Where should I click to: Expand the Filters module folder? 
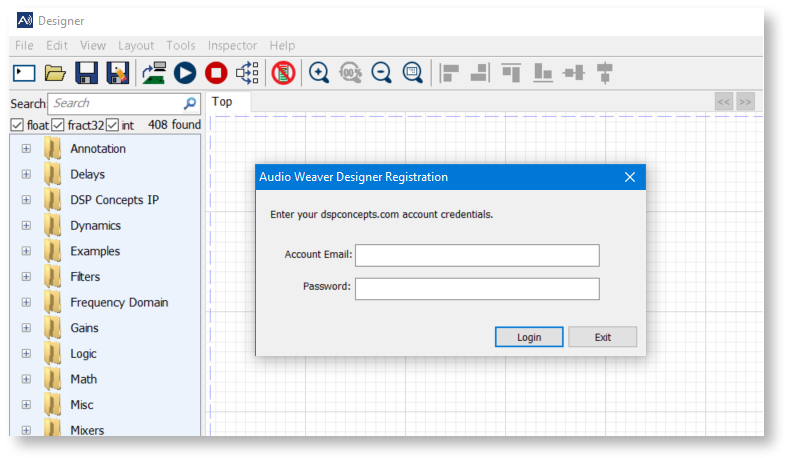coord(26,277)
